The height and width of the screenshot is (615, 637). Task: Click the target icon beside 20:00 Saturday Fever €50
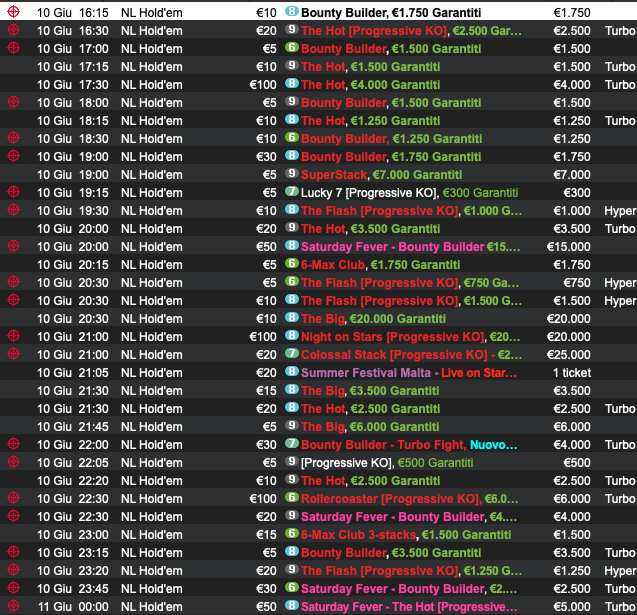coord(13,246)
